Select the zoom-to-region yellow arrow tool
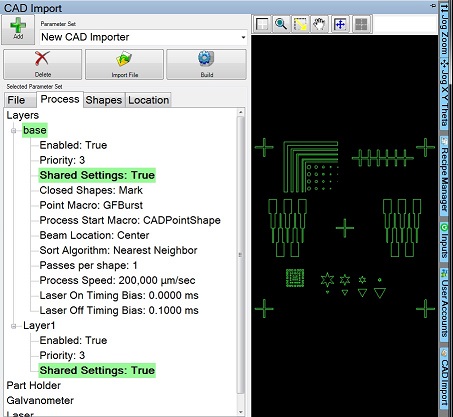Viewport: 453px width, 417px height. (300, 24)
